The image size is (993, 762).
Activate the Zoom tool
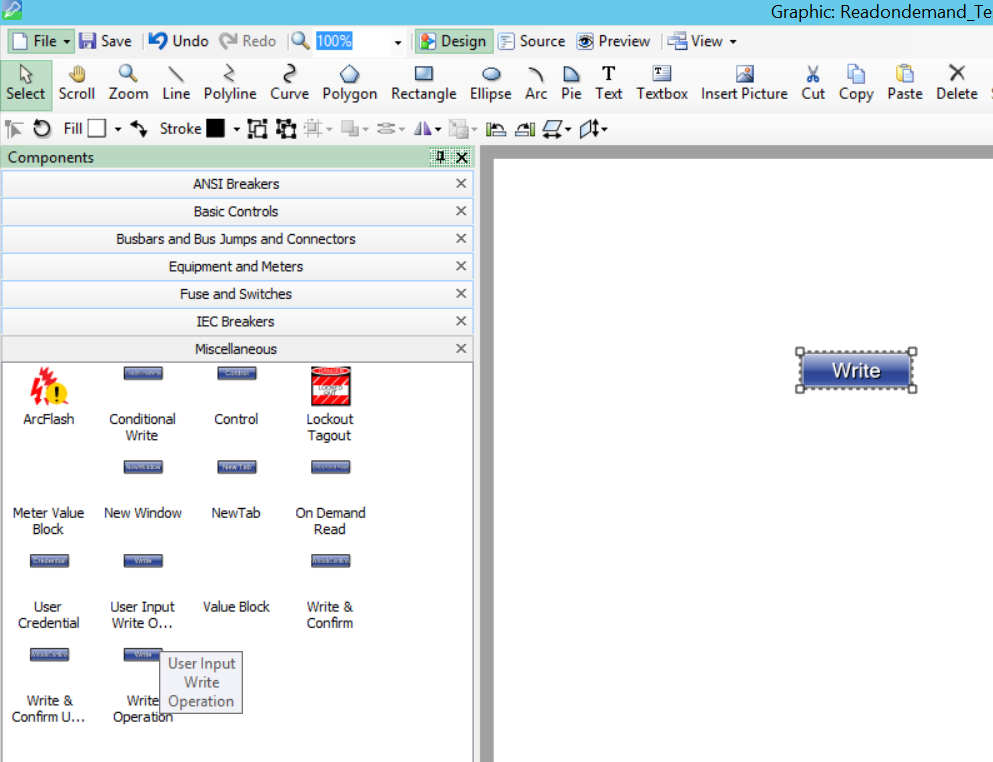(127, 82)
